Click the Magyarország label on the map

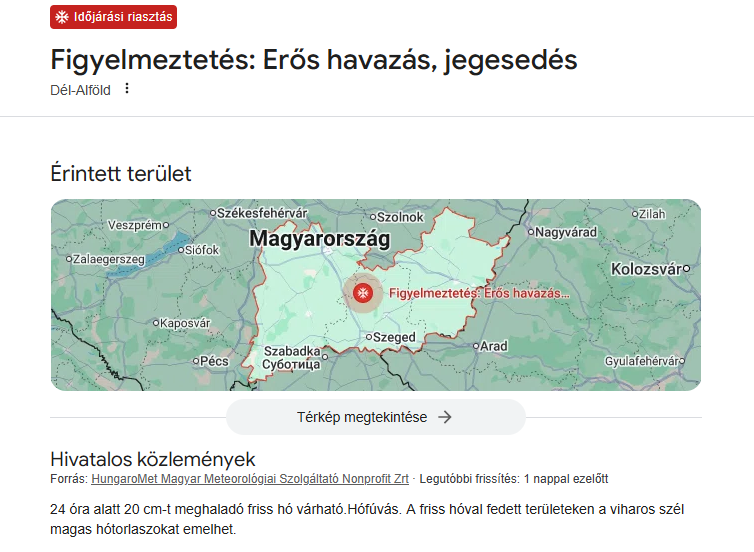point(319,238)
